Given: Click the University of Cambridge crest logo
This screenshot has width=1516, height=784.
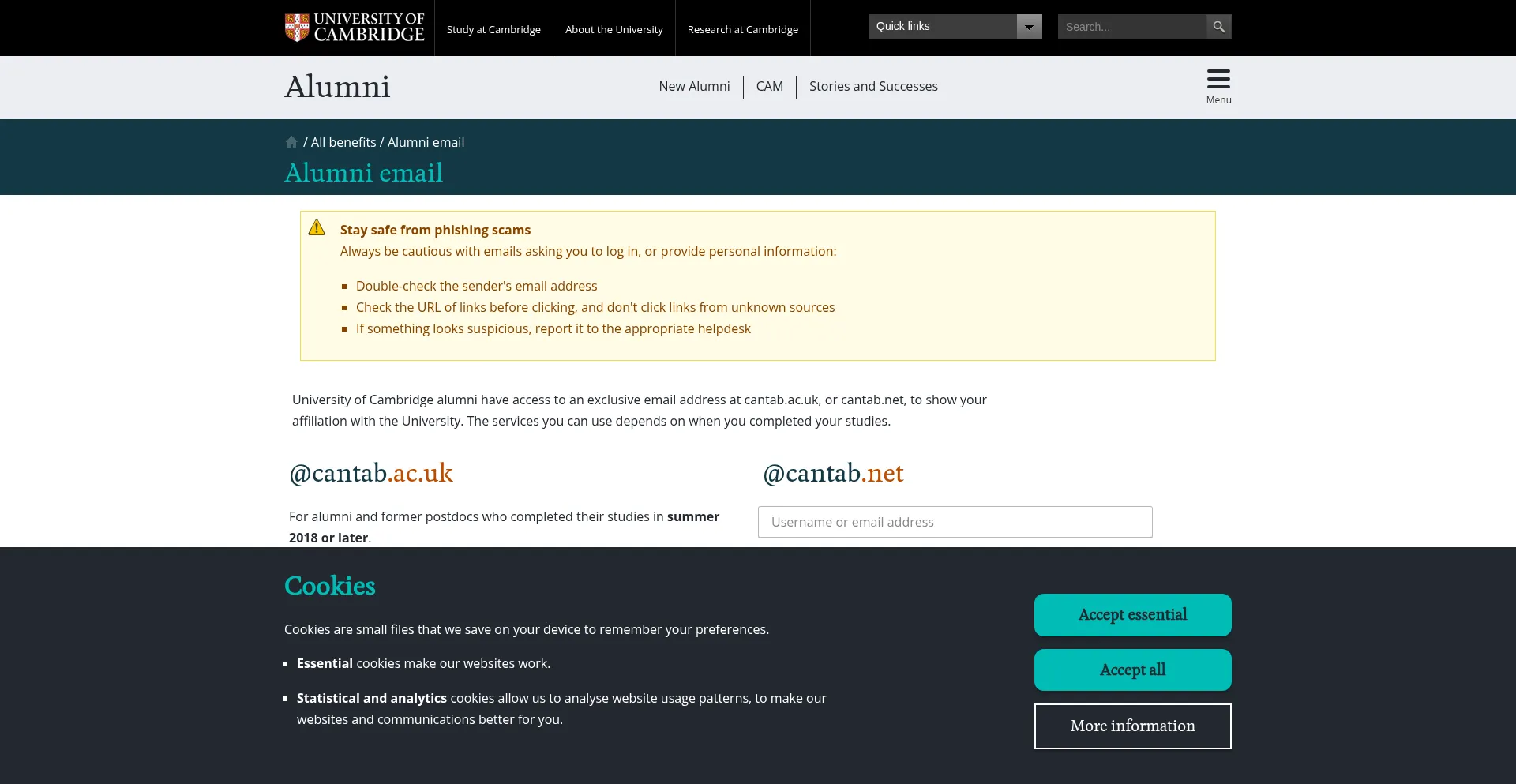Looking at the screenshot, I should (355, 28).
